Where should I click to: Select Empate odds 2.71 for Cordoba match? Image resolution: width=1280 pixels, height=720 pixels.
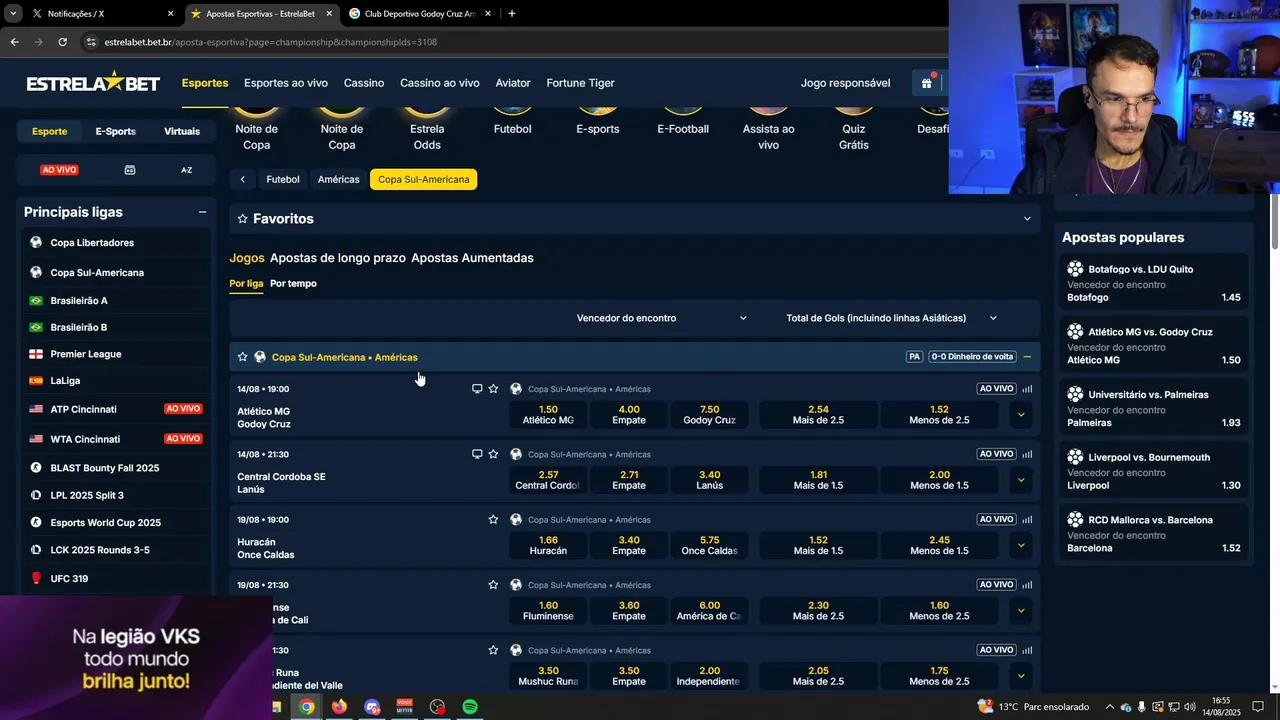pyautogui.click(x=629, y=480)
